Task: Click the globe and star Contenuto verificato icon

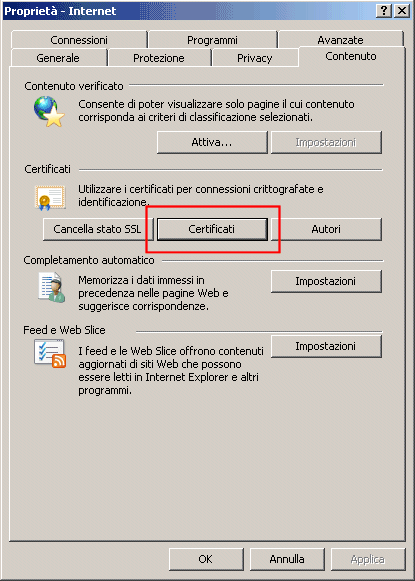Action: tap(49, 112)
